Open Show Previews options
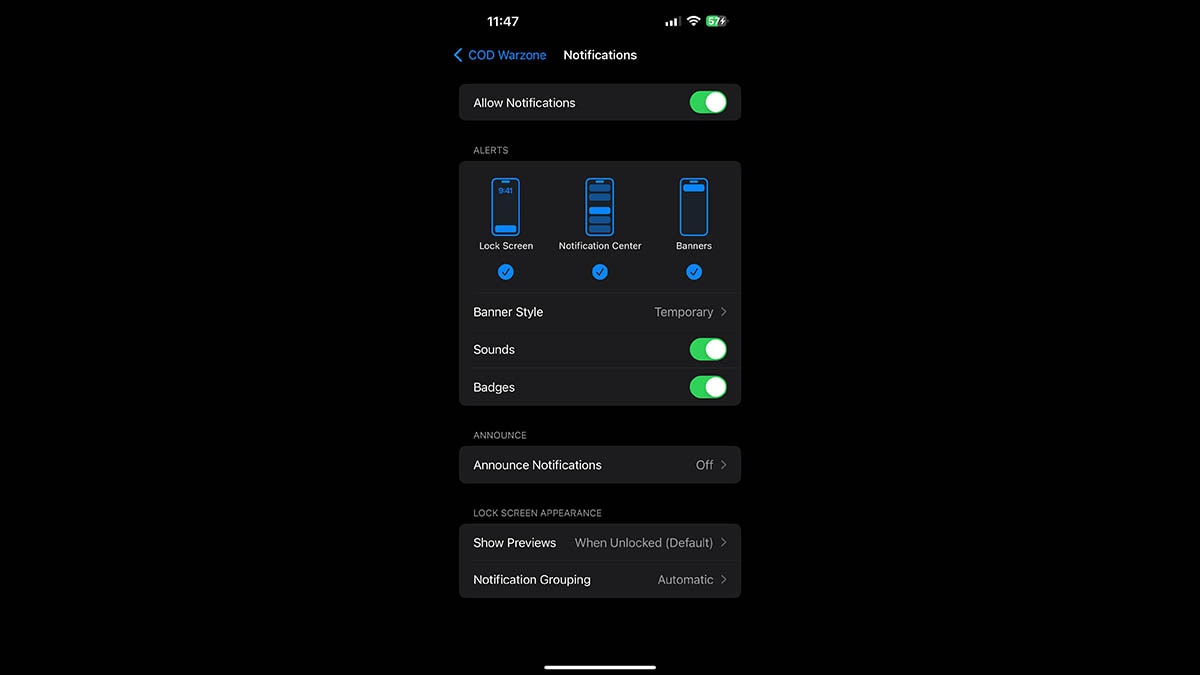The height and width of the screenshot is (675, 1200). (600, 543)
